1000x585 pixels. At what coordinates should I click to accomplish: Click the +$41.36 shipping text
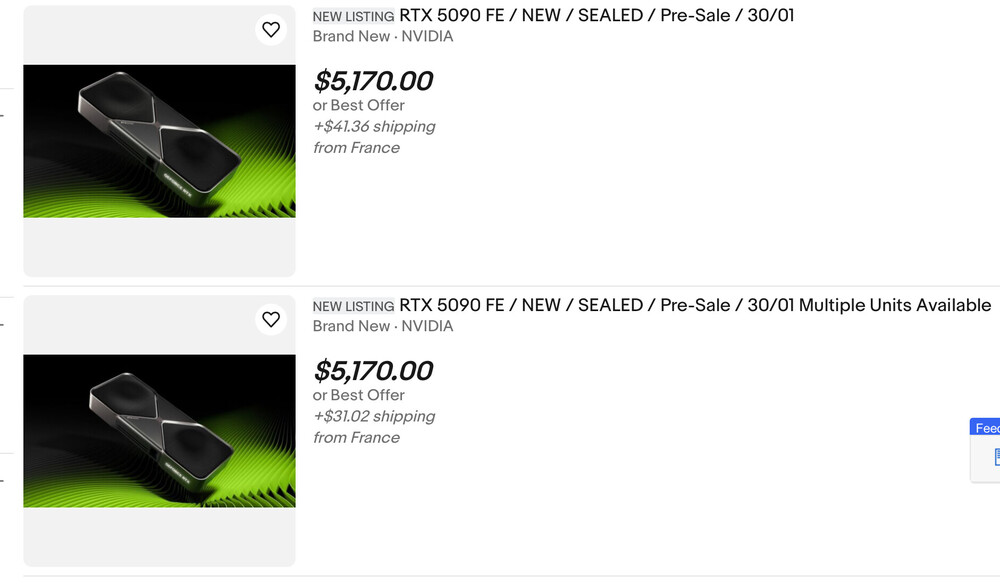[374, 127]
